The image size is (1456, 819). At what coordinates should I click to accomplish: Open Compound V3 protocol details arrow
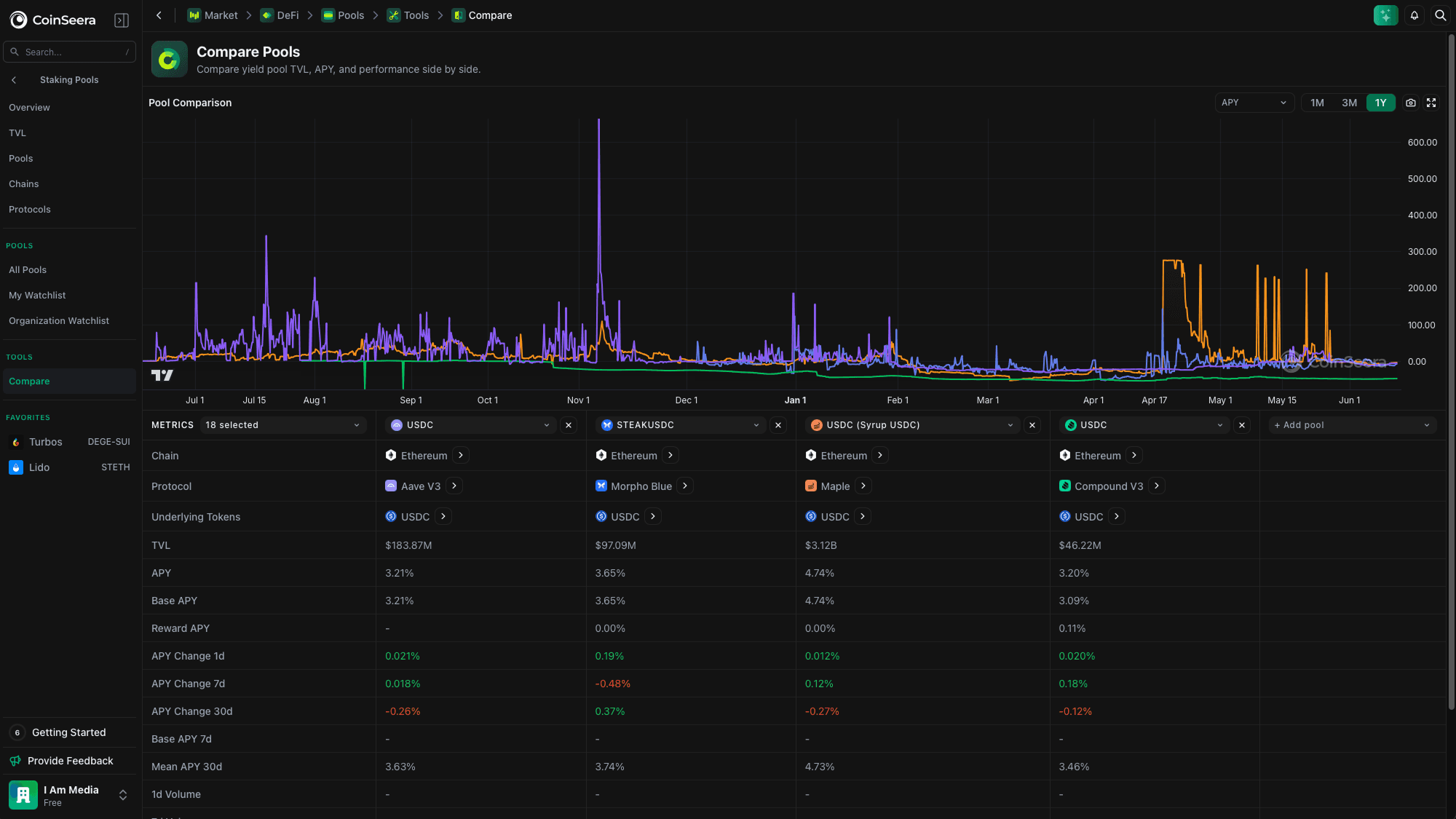point(1157,486)
